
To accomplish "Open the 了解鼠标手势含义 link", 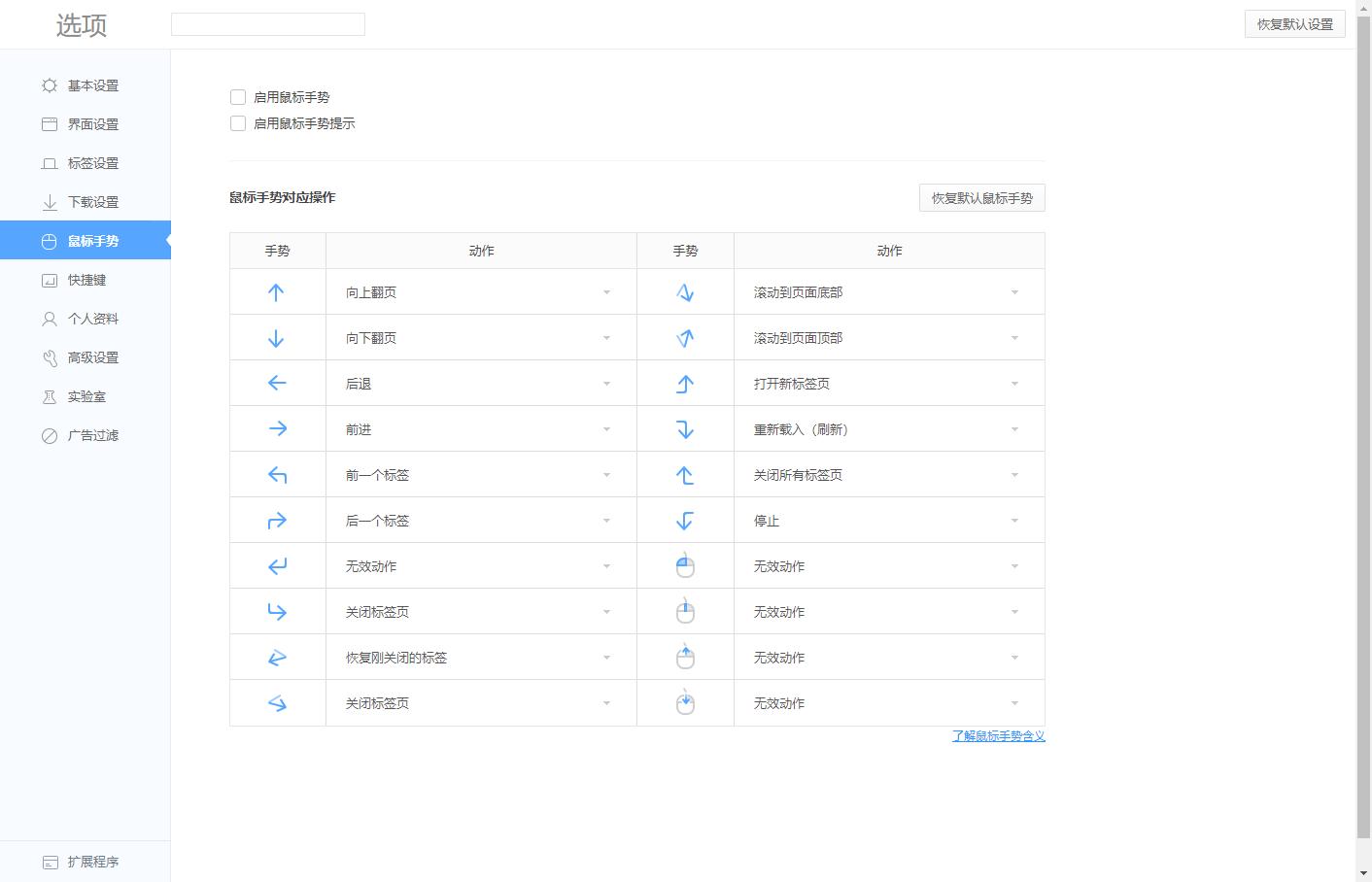I will click(998, 736).
